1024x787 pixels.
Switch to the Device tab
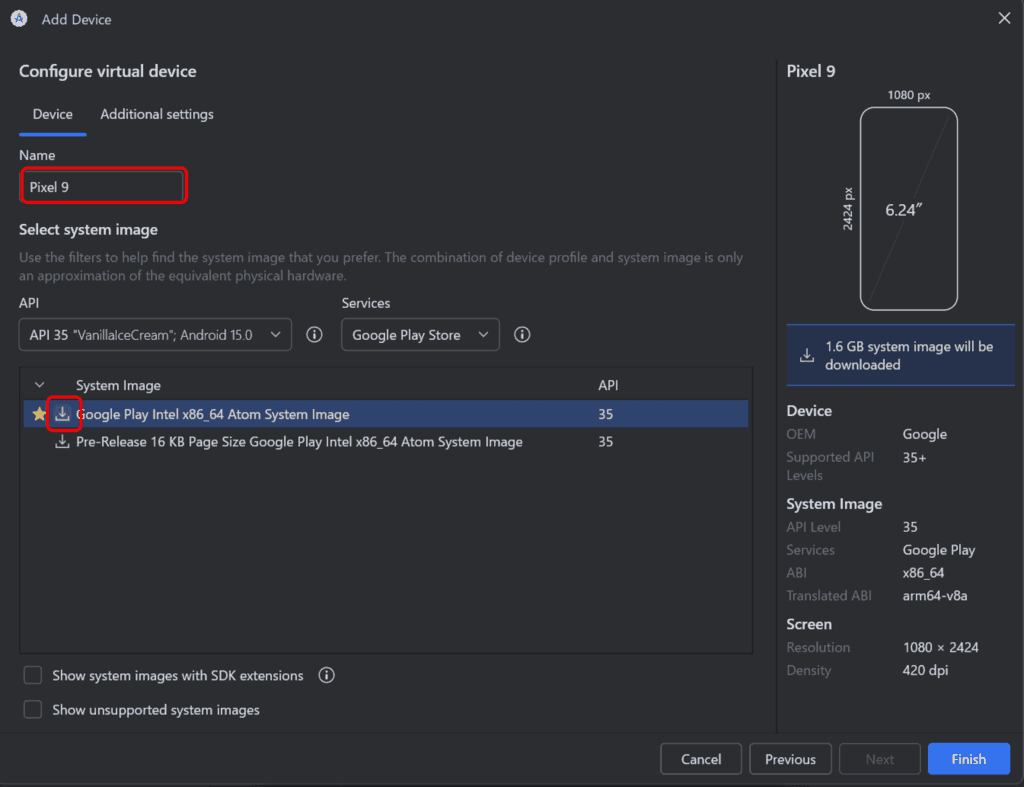point(53,114)
